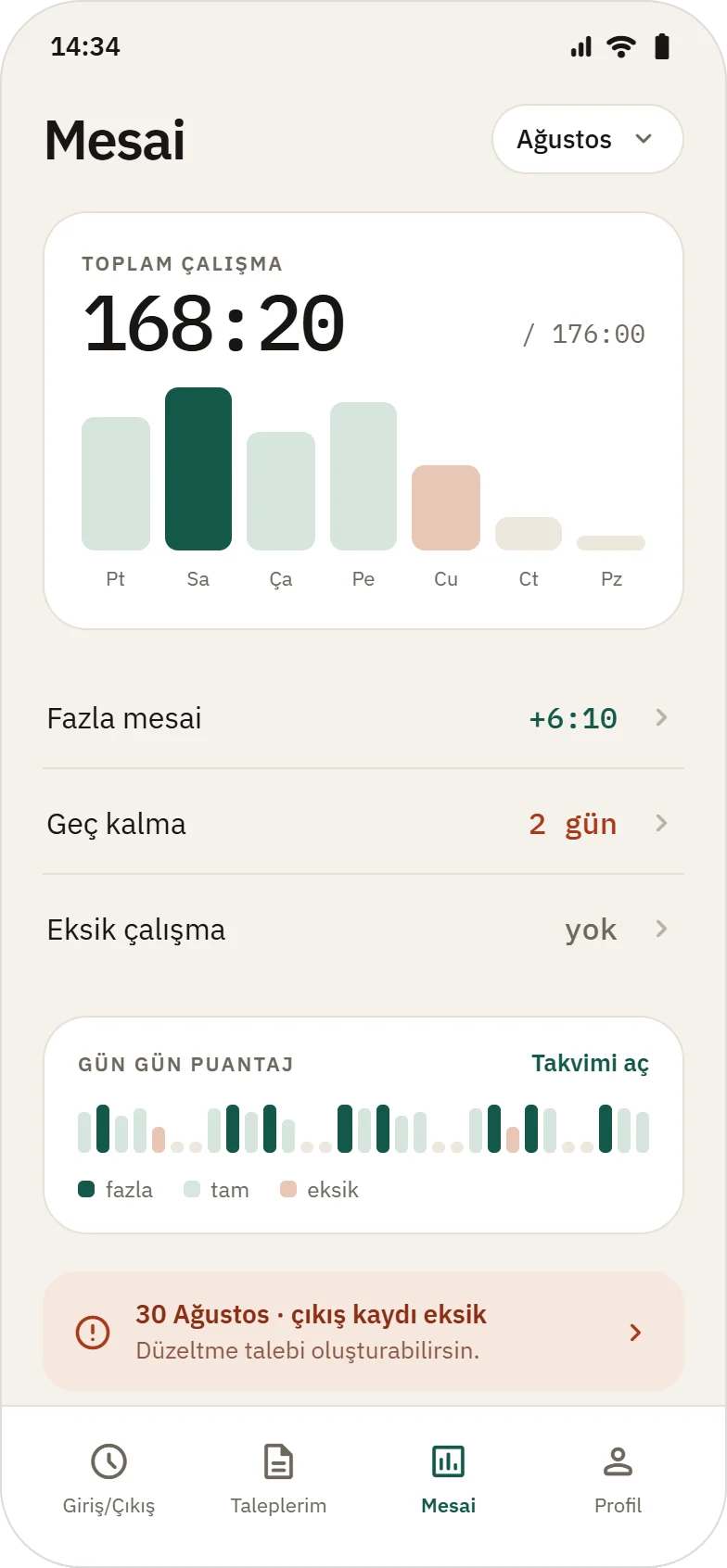Tap the fazla legend color dot

click(86, 1189)
